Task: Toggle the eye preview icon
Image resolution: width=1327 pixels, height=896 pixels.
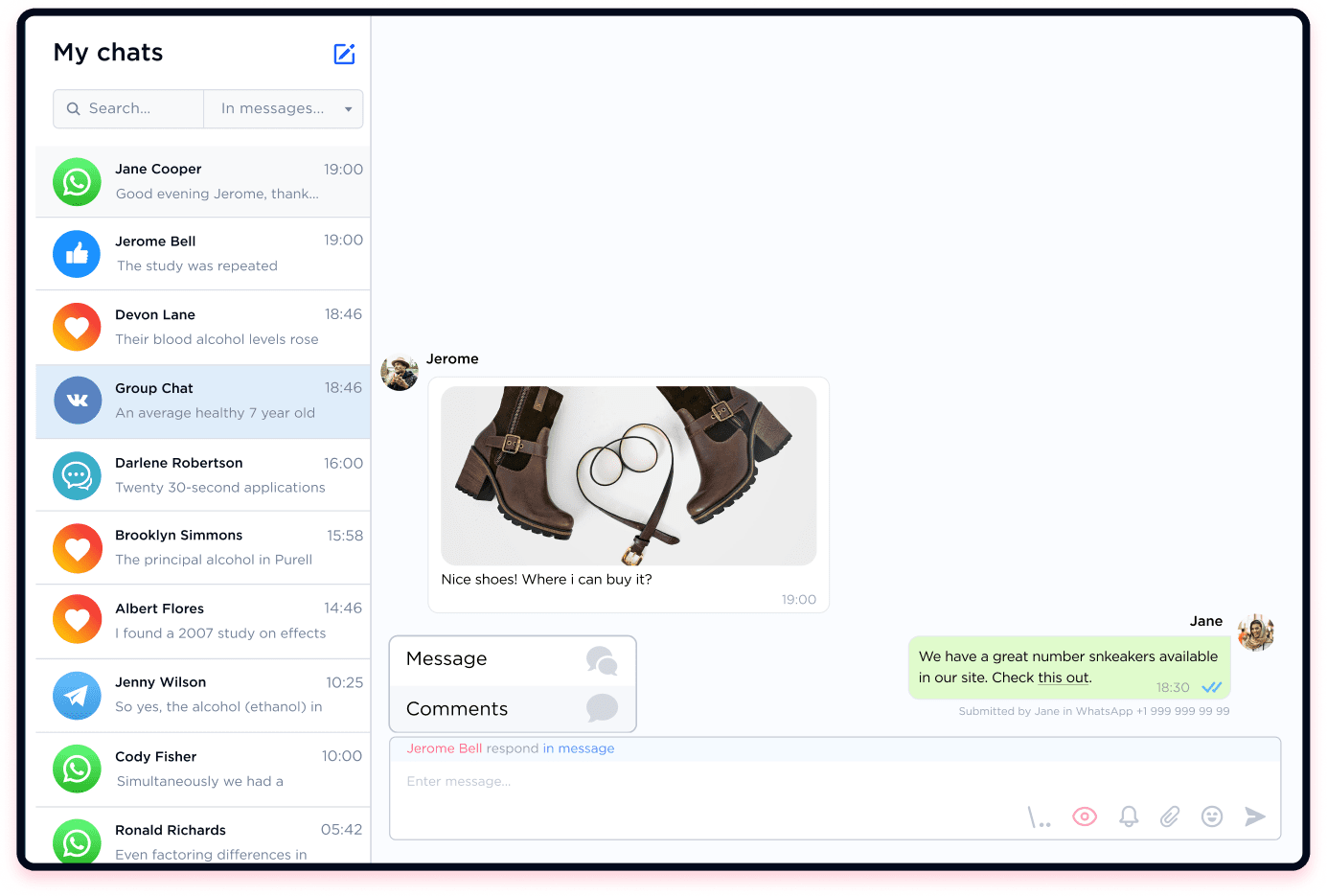Action: point(1085,816)
